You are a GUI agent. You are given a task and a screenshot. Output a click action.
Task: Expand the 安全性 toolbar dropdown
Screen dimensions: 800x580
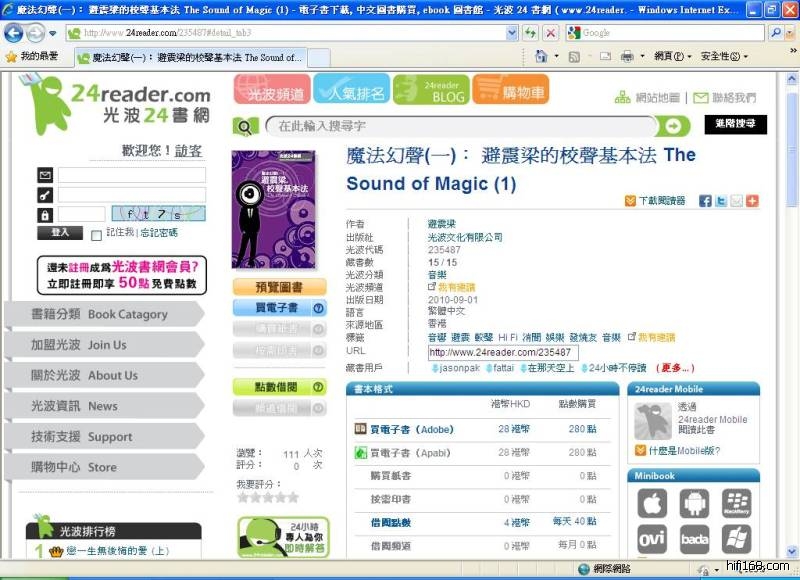(x=723, y=57)
